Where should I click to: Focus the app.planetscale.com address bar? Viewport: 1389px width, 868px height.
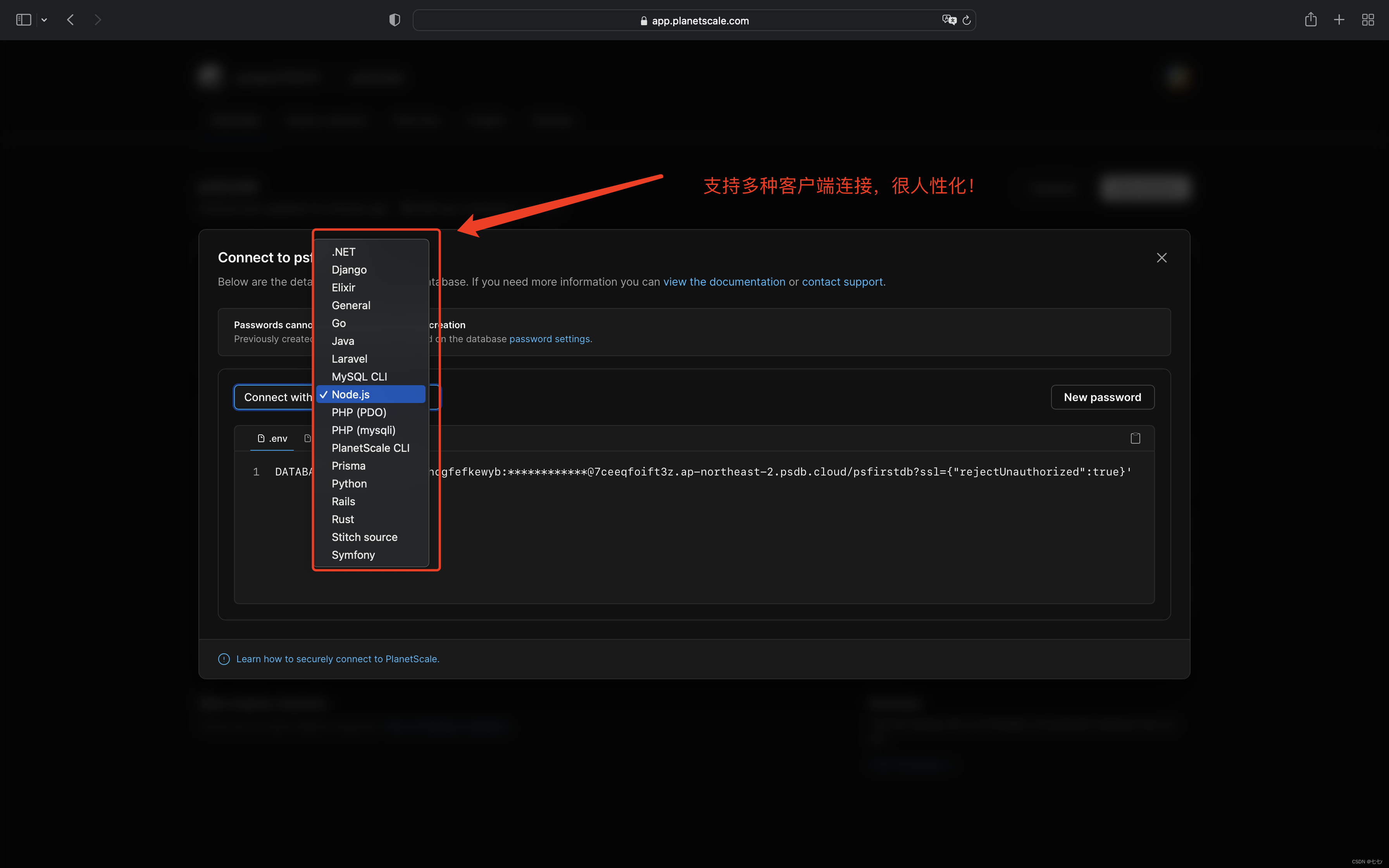pos(694,21)
